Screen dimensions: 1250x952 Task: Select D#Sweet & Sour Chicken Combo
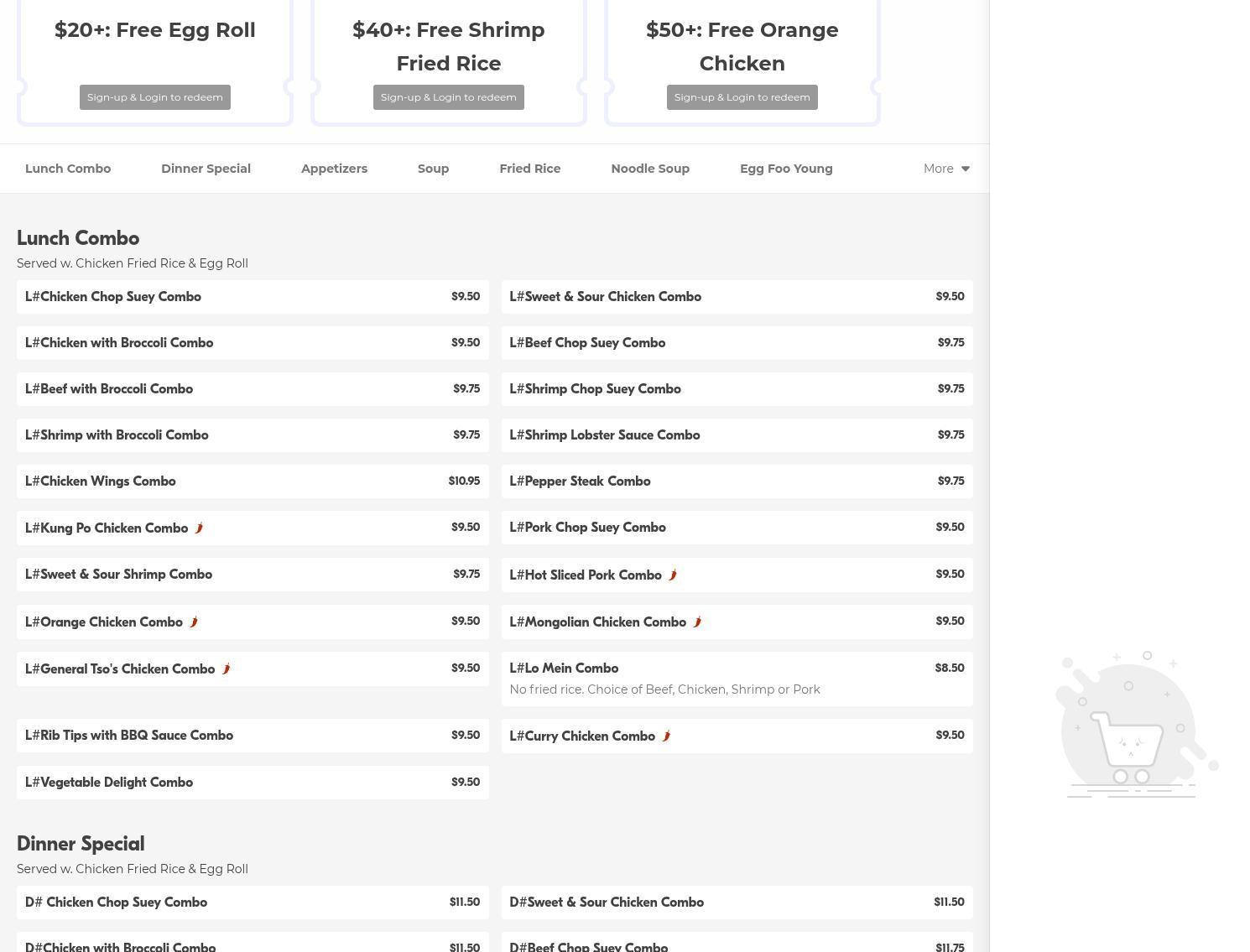[x=737, y=903]
